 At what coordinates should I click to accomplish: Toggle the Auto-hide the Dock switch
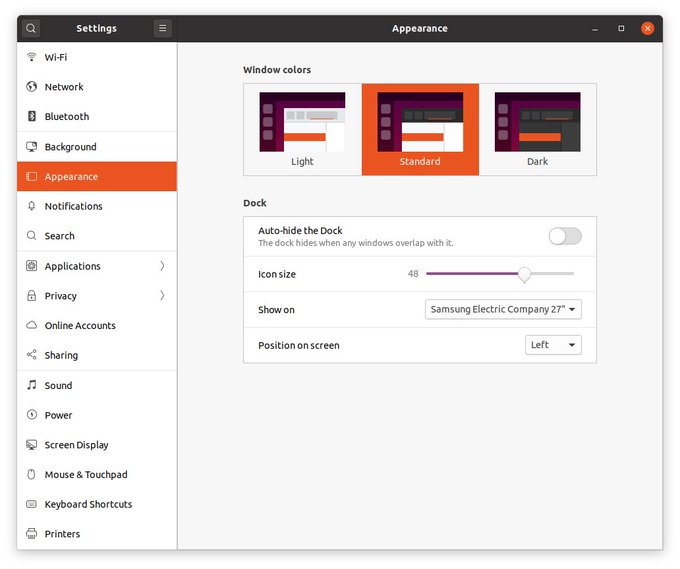tap(565, 236)
